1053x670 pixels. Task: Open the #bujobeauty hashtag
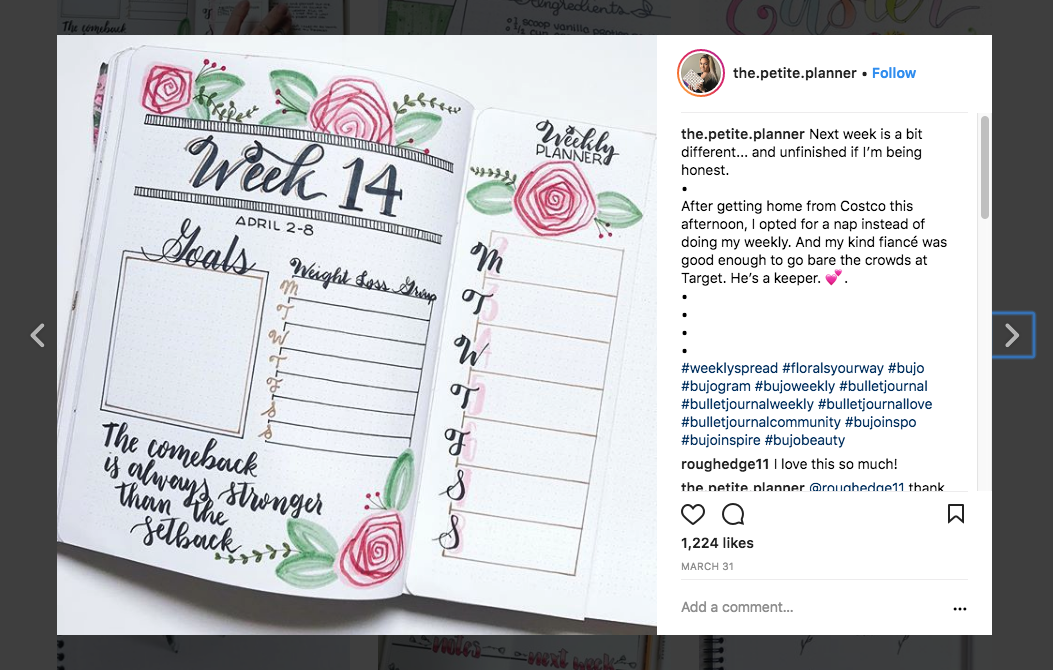[805, 440]
